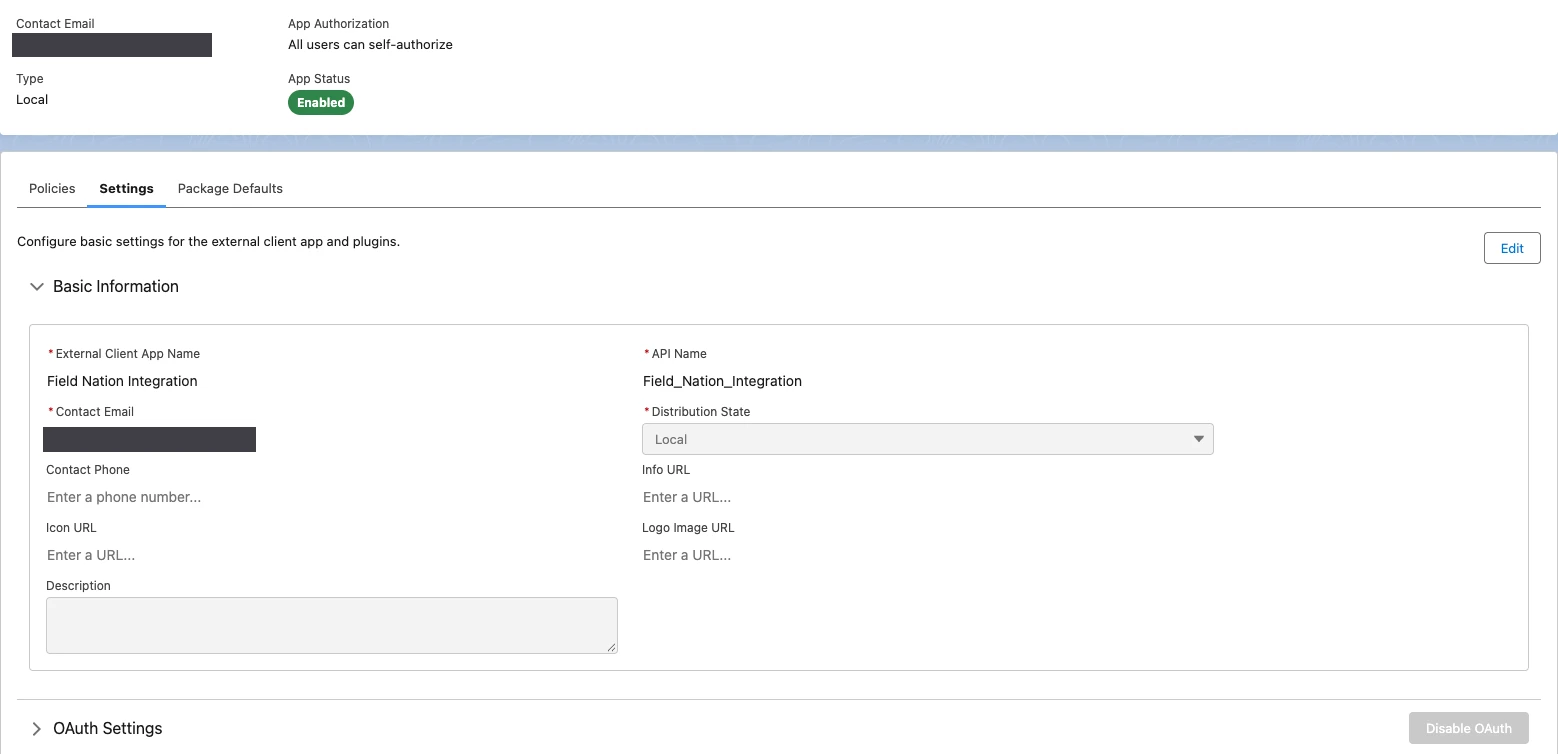This screenshot has width=1558, height=754.
Task: Click the 'App Status' label
Action: [319, 78]
